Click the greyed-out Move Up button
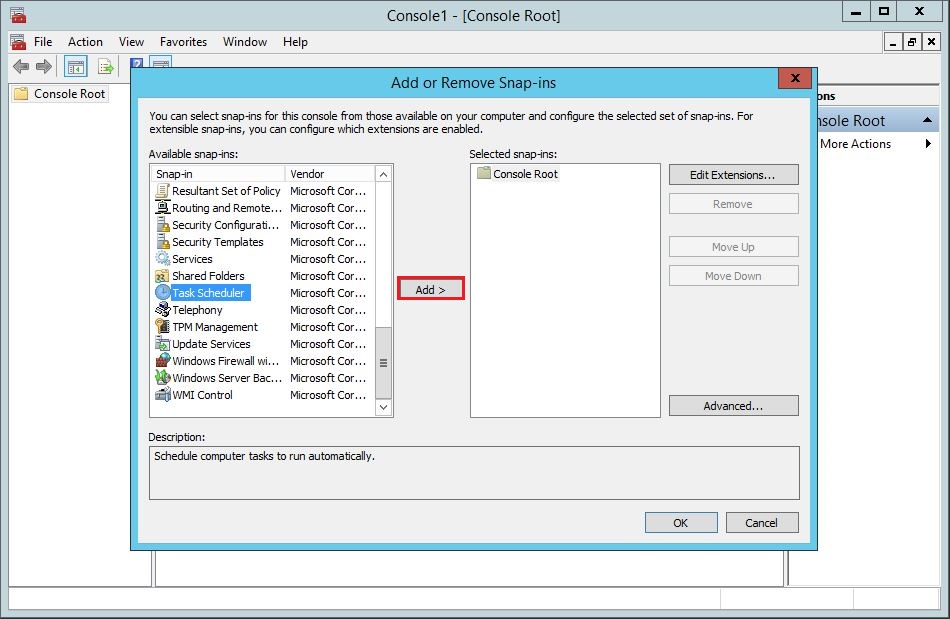The width and height of the screenshot is (950, 619). pyautogui.click(x=734, y=247)
